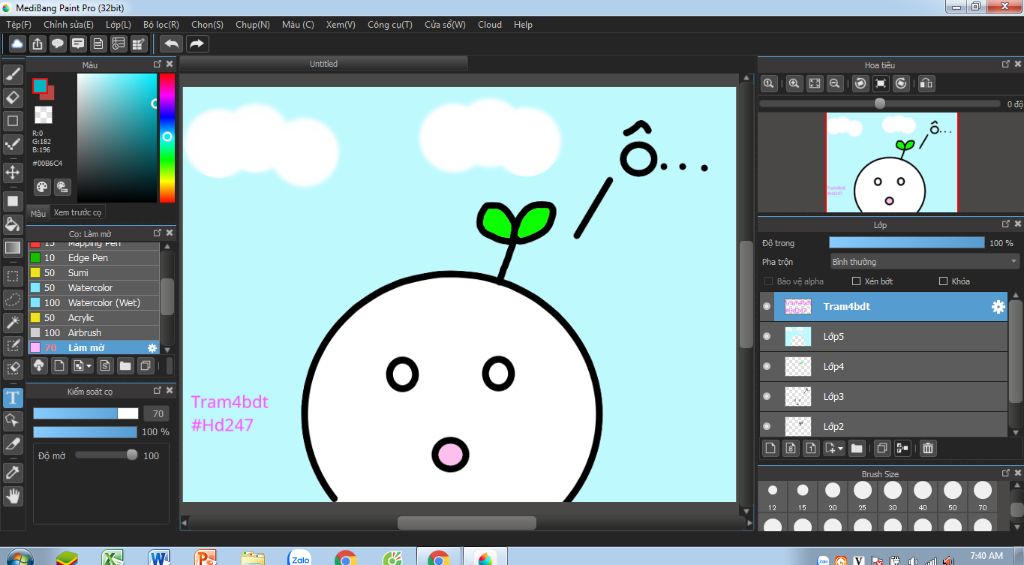Hide the Lớp5 layer
Image resolution: width=1024 pixels, height=565 pixels.
(767, 336)
